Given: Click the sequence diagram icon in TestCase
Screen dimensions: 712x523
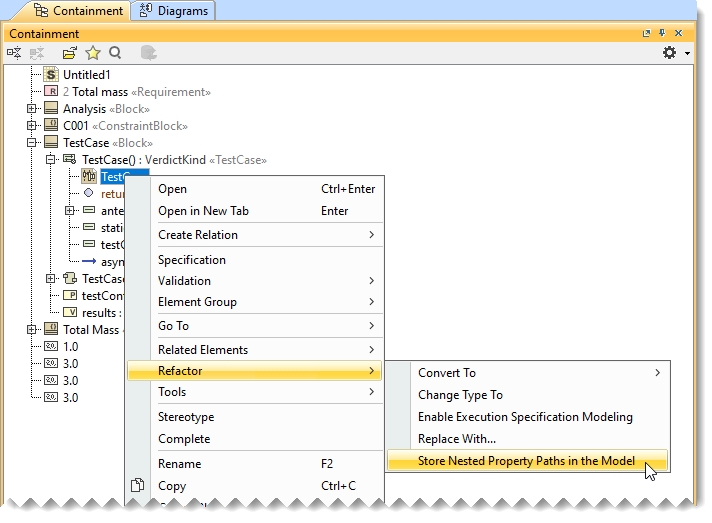Looking at the screenshot, I should click(x=88, y=177).
